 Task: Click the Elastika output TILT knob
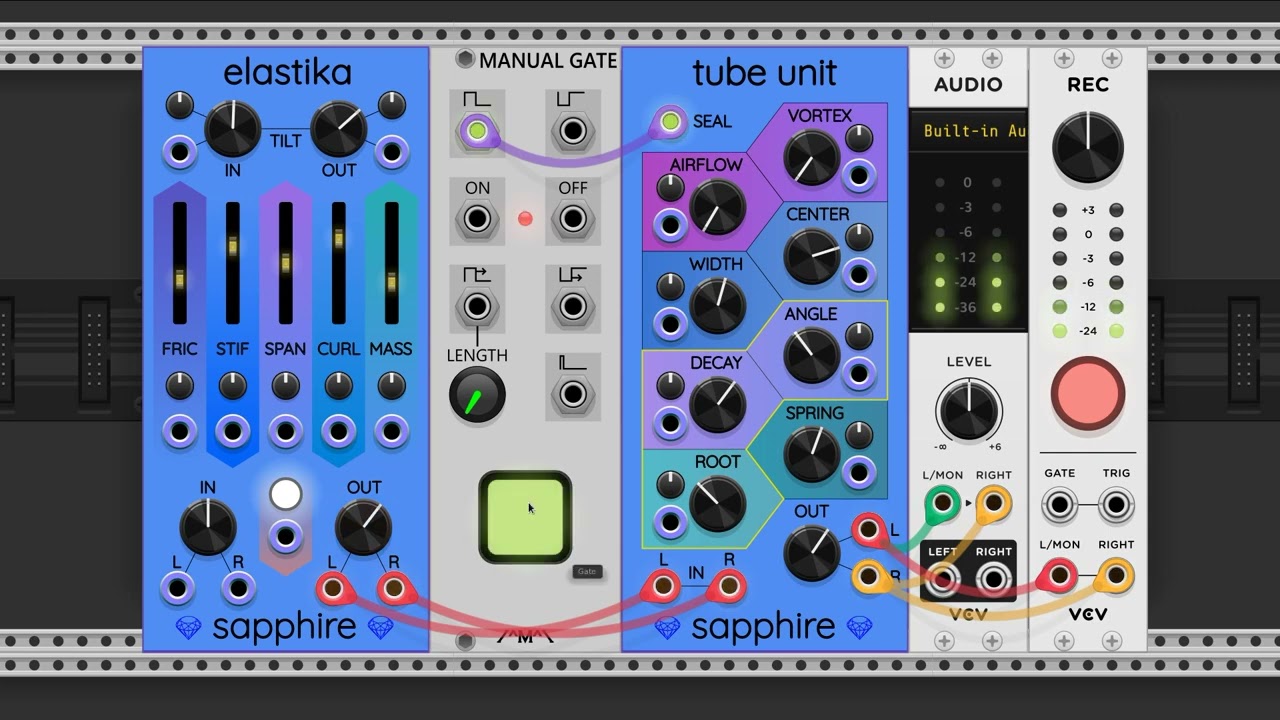point(339,129)
